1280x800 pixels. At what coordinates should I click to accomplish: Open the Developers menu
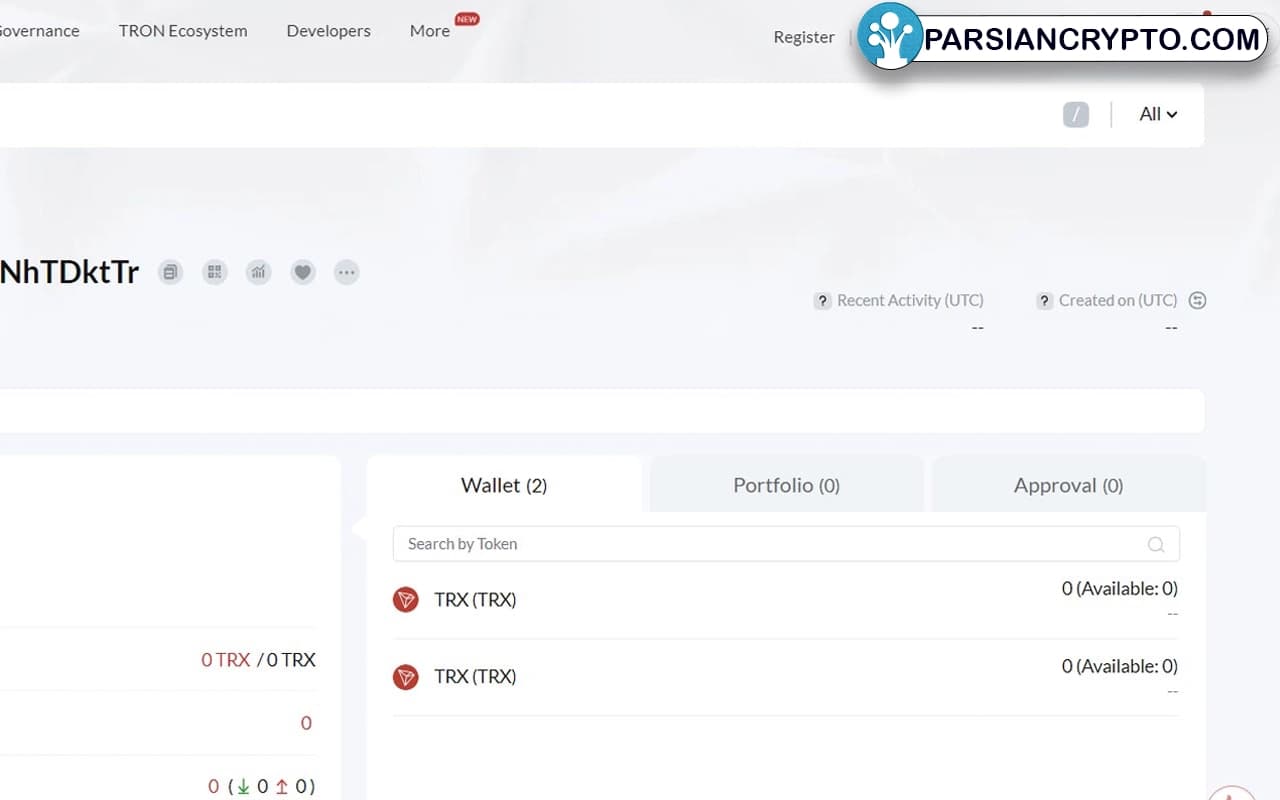point(328,31)
